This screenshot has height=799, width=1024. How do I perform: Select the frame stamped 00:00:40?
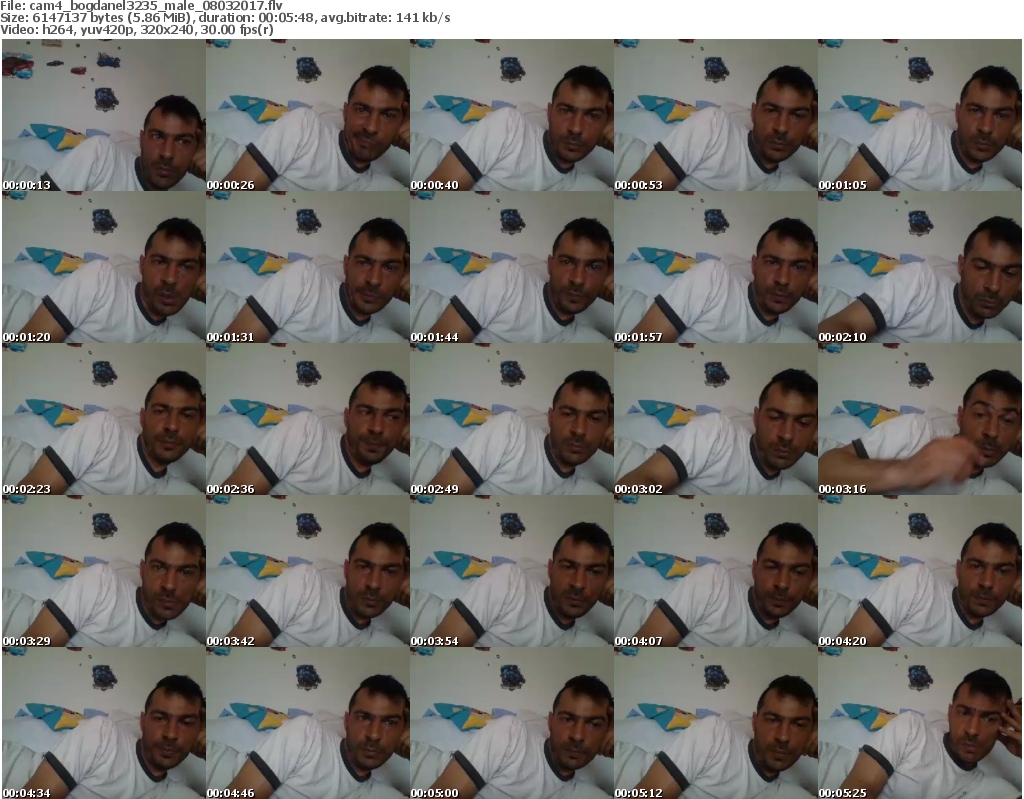tap(511, 115)
